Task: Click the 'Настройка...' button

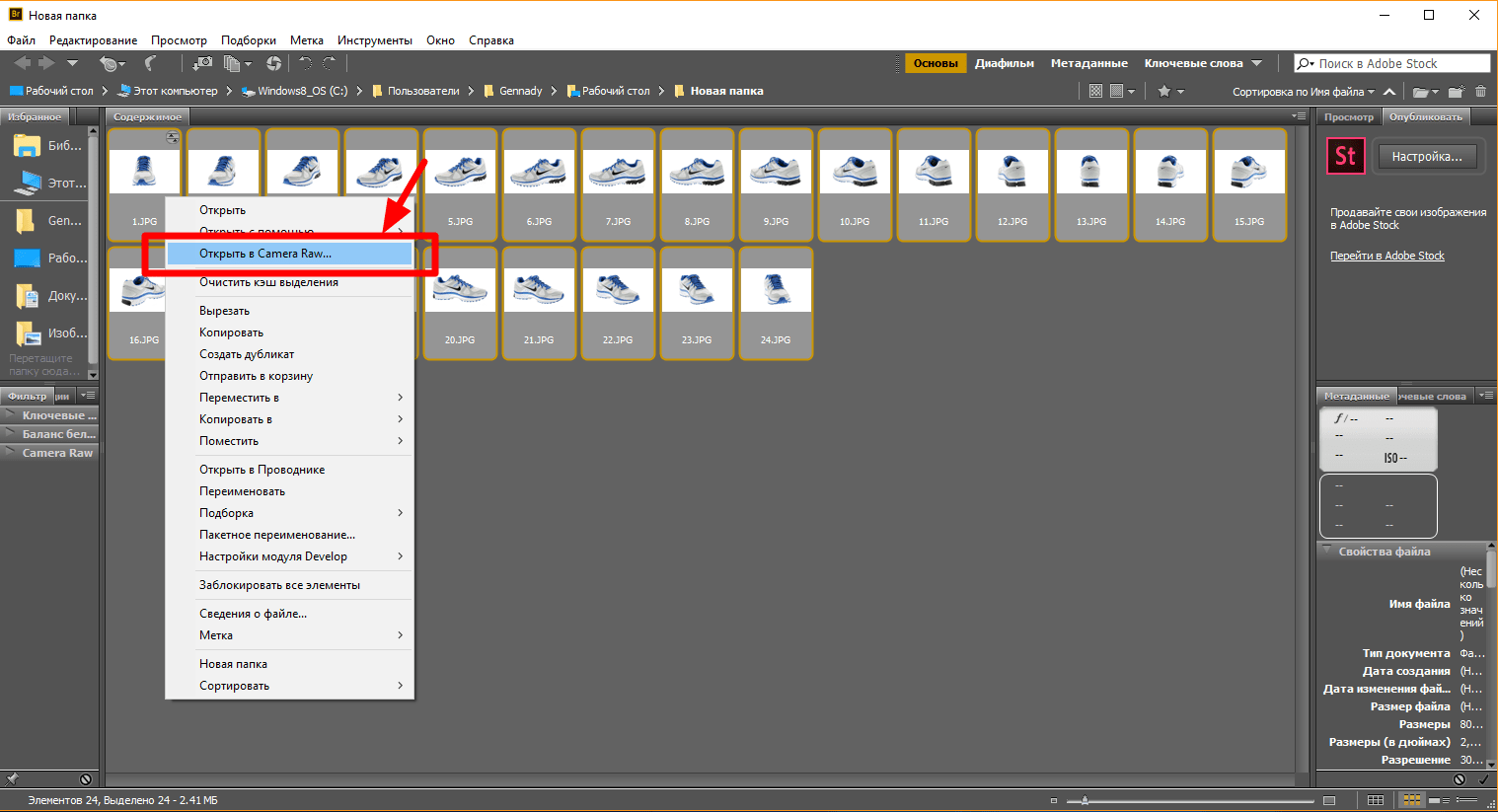Action: coord(1427,156)
